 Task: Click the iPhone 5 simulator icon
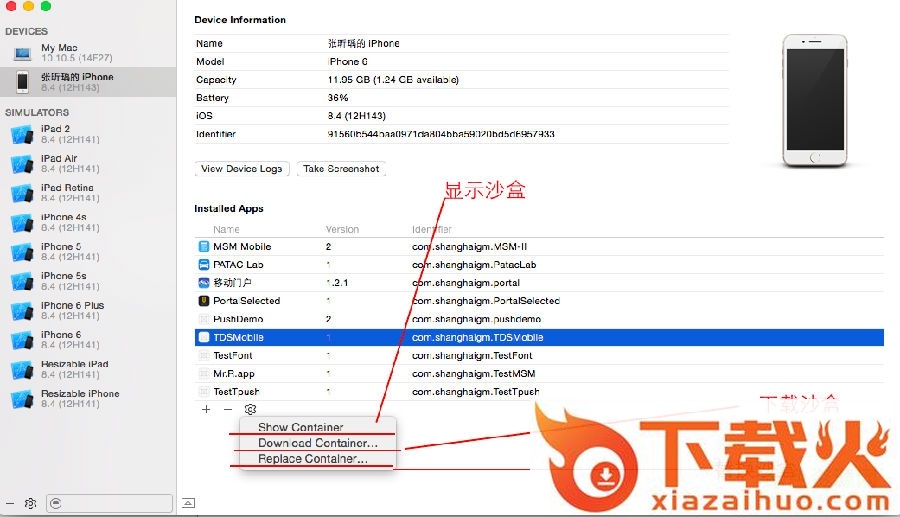pyautogui.click(x=22, y=252)
